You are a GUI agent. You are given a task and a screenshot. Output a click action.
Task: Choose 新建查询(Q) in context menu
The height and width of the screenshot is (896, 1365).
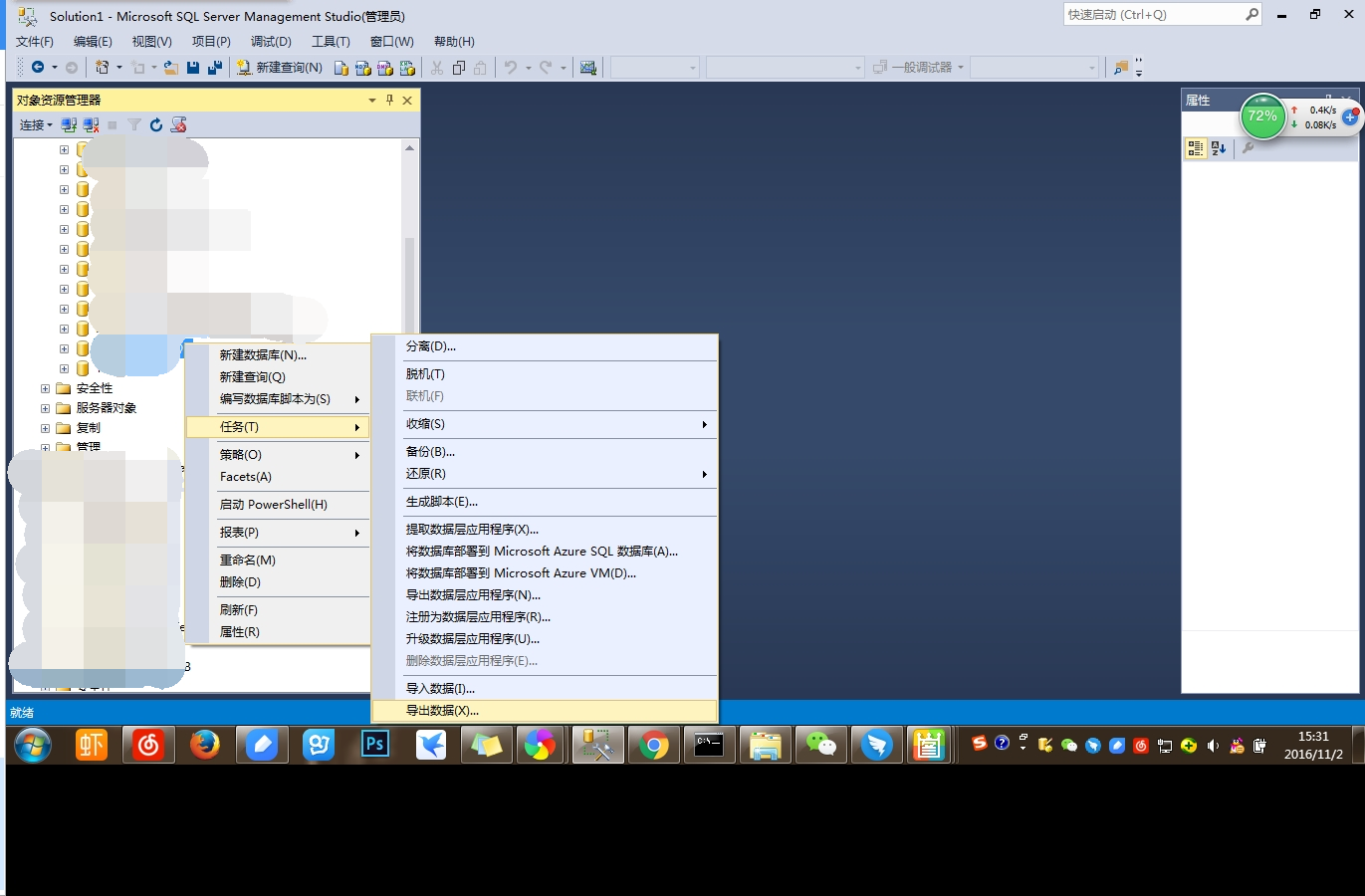point(278,377)
